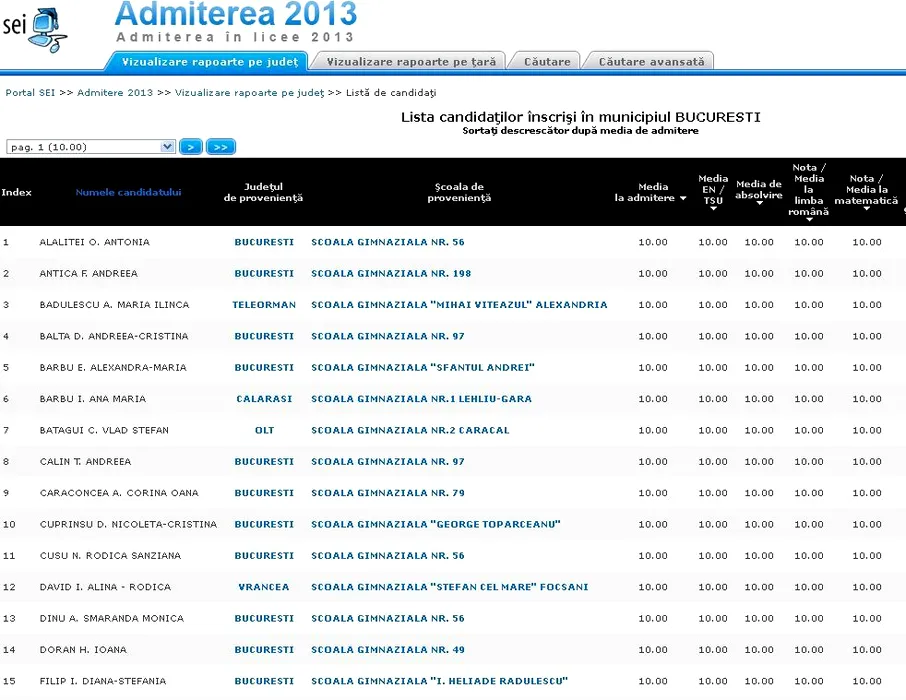Open Vizualizare rapoarte pe județ tab
This screenshot has width=906, height=700.
click(209, 62)
